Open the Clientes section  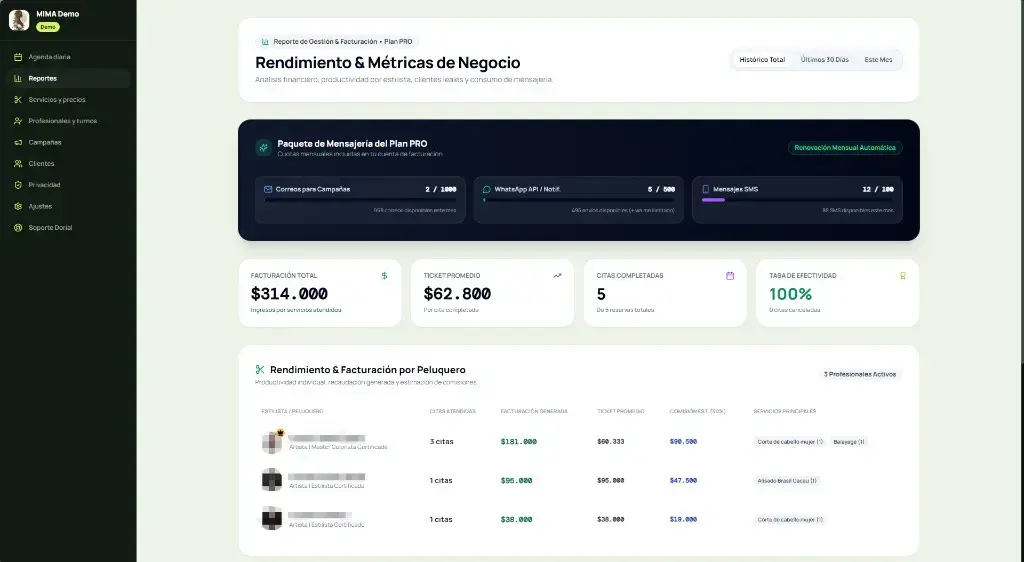click(68, 164)
